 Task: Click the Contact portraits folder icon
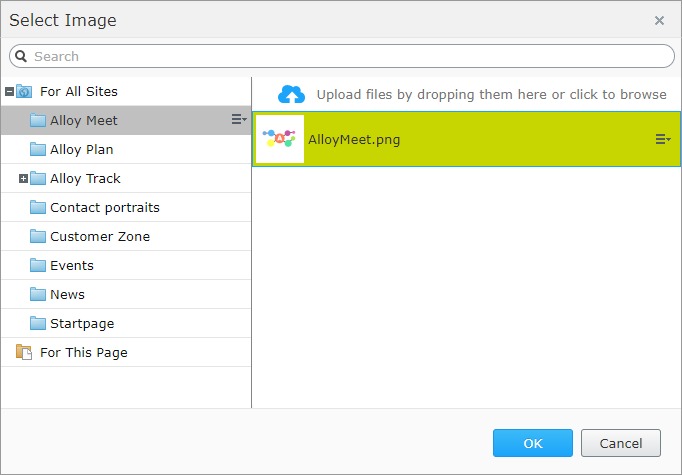(x=38, y=208)
